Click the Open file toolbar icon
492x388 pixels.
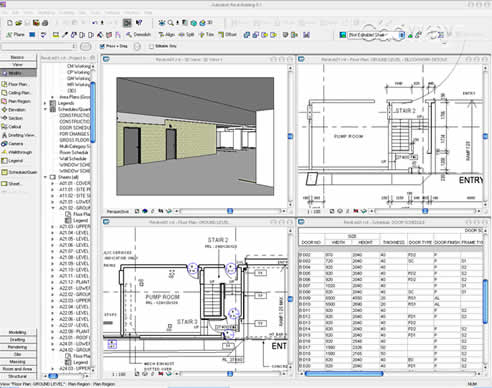pos(19,23)
